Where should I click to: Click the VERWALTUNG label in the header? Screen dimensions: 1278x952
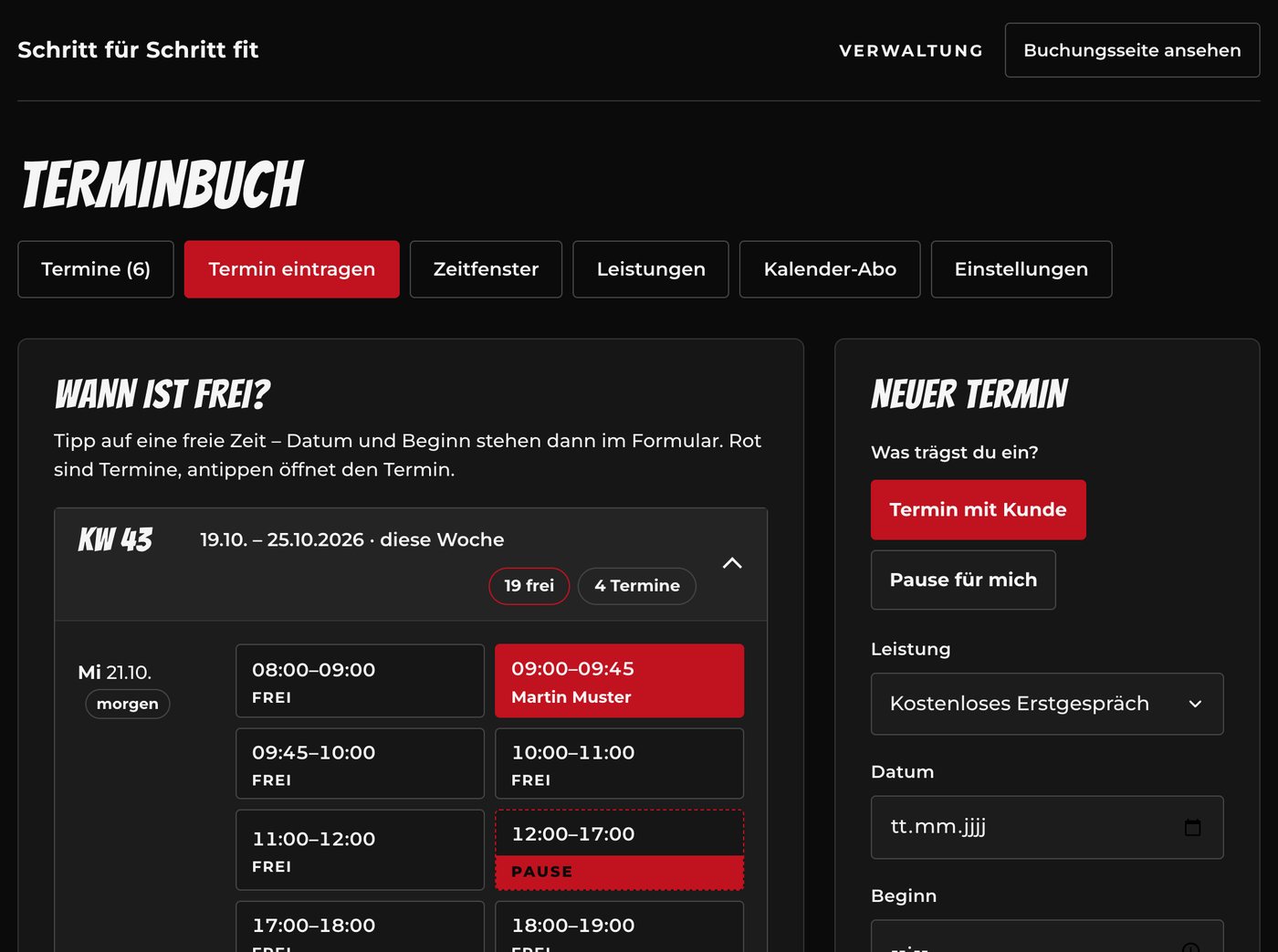[x=911, y=50]
